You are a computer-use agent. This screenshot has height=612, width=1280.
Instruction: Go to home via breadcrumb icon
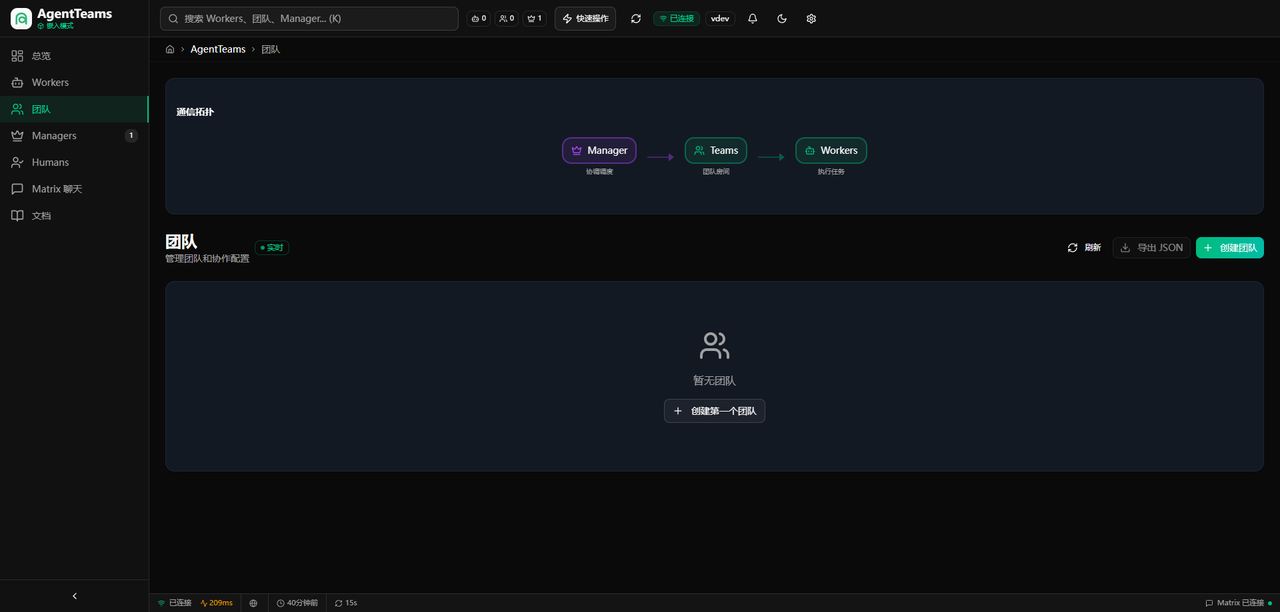170,49
